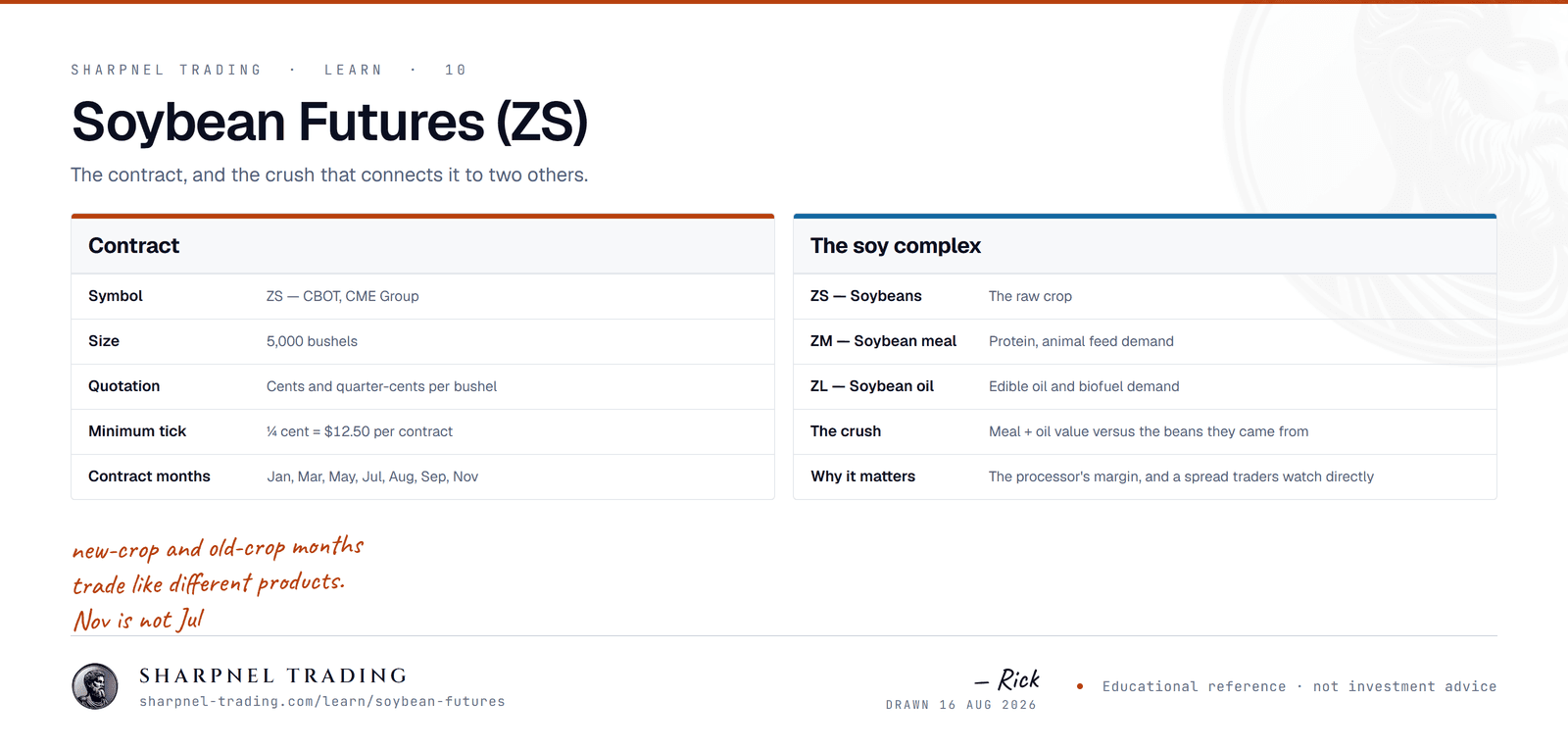This screenshot has height=750, width=1568.
Task: Select the ZL — Soybean oil row
Action: pos(1145,386)
